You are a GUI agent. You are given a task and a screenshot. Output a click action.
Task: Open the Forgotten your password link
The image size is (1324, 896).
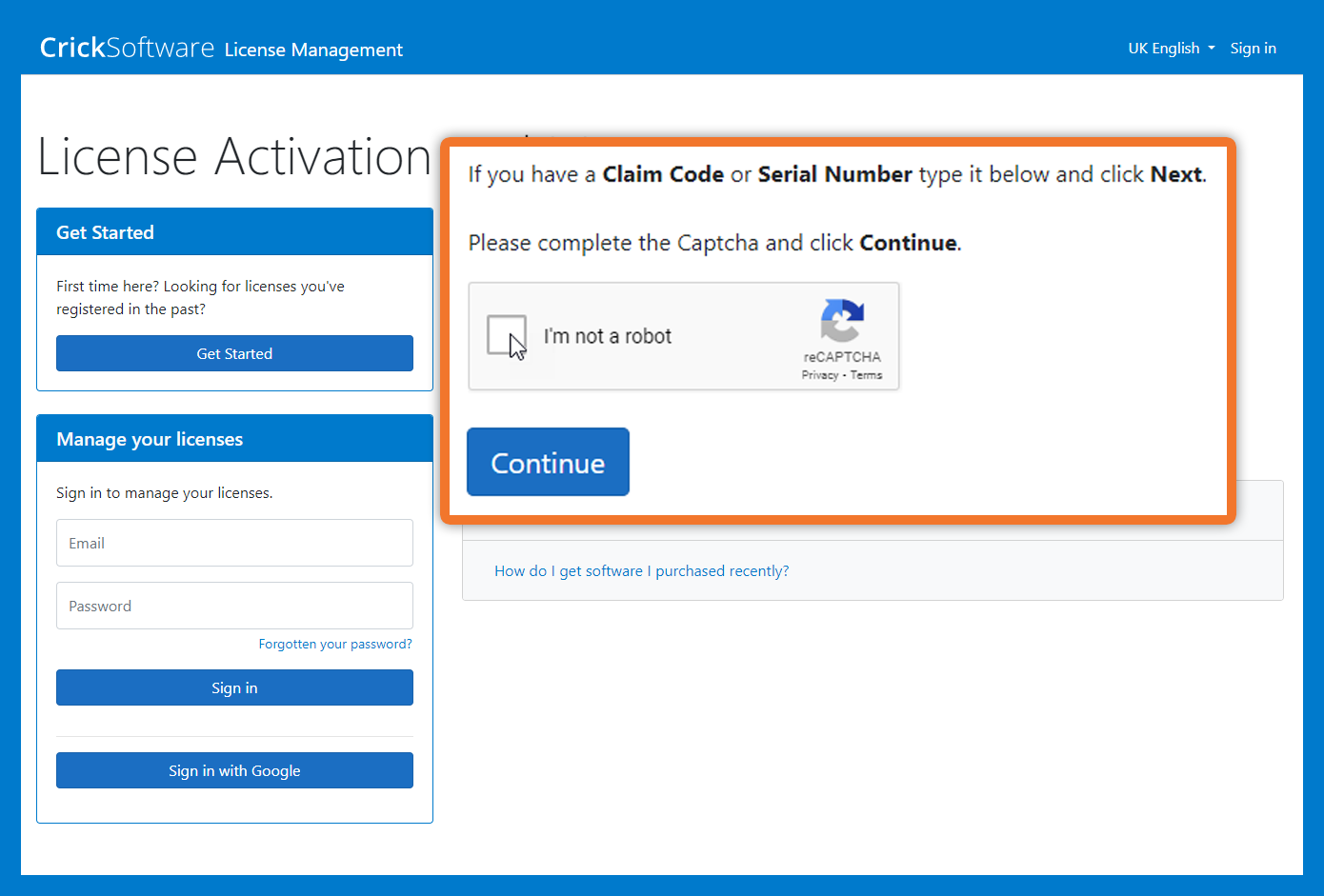click(x=335, y=645)
